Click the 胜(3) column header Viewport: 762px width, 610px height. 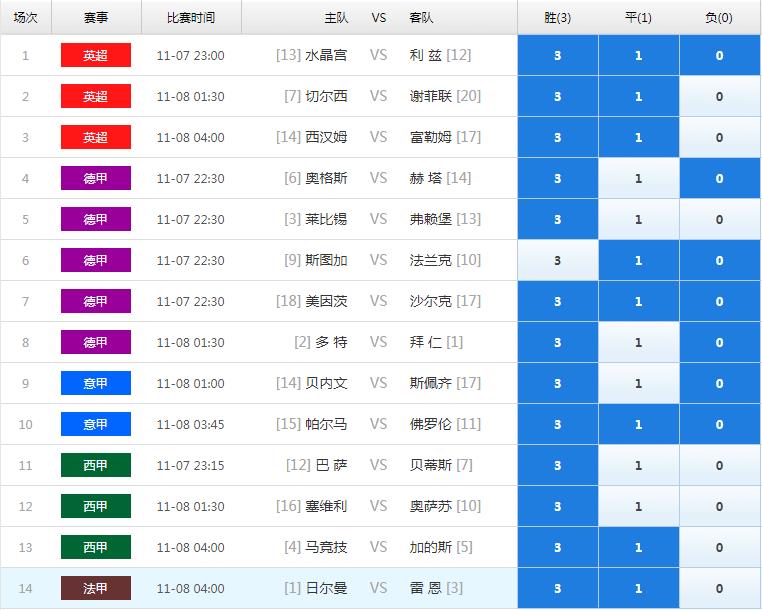point(557,17)
